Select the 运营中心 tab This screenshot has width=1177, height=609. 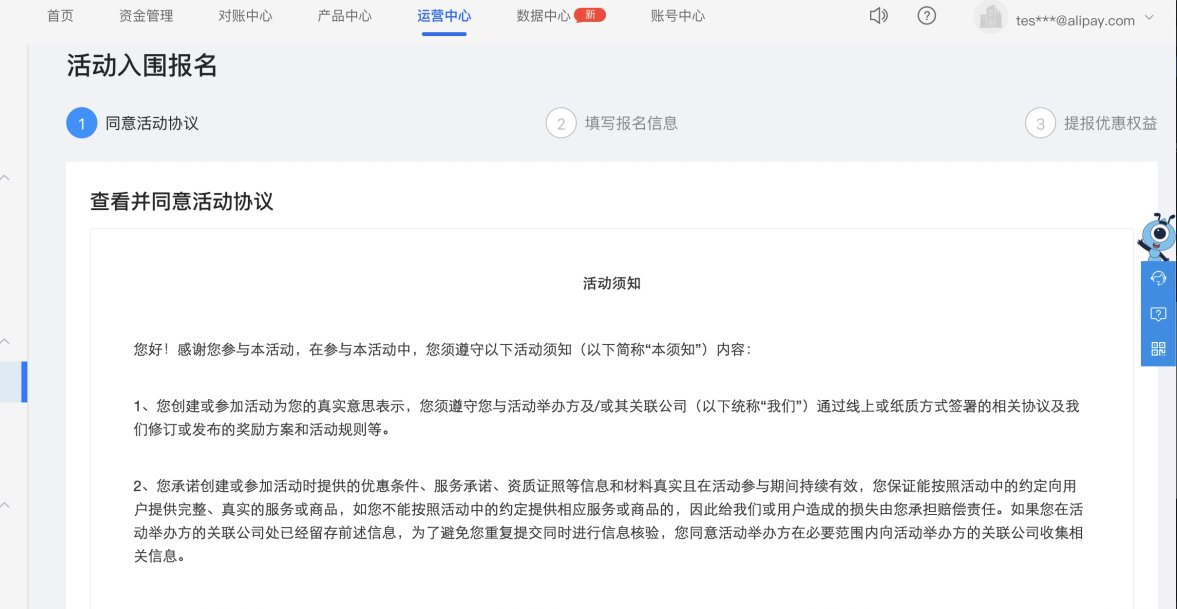(x=444, y=16)
